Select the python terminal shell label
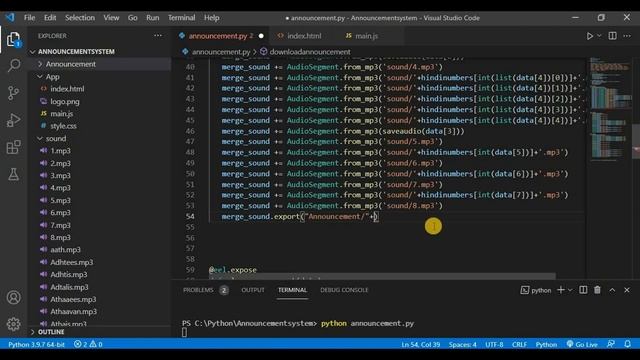The width and height of the screenshot is (640, 360). coord(536,290)
